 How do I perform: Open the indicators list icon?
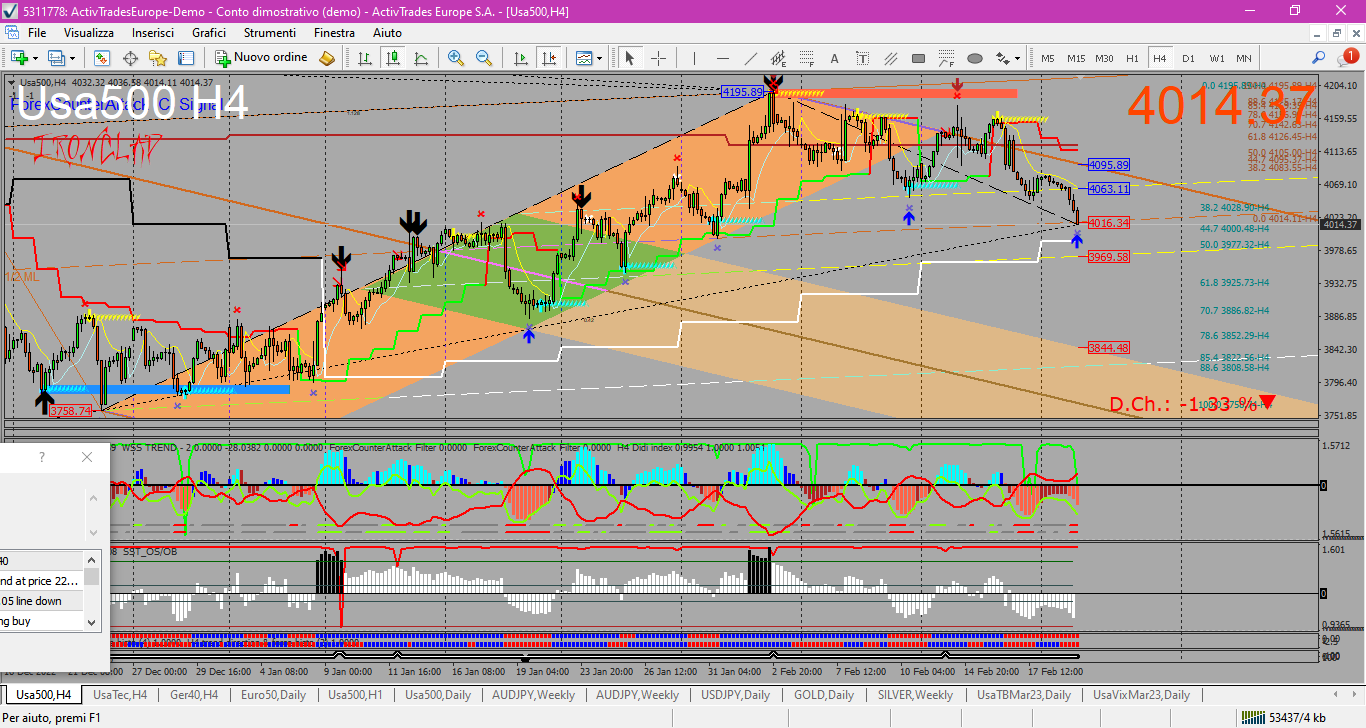click(583, 58)
